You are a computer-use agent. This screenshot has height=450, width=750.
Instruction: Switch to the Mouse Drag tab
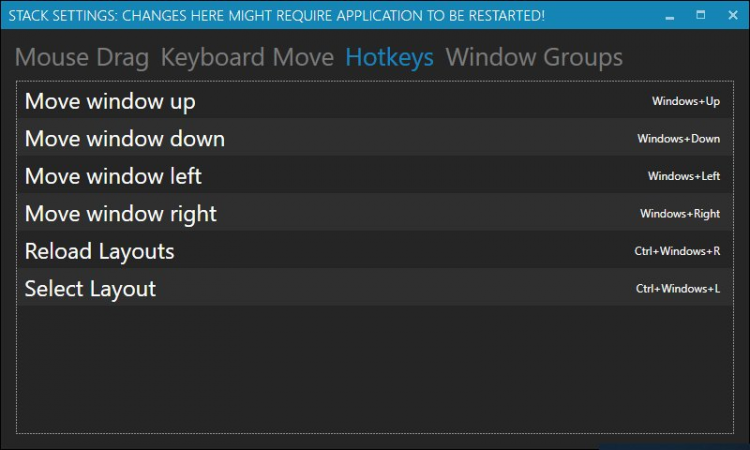point(82,58)
